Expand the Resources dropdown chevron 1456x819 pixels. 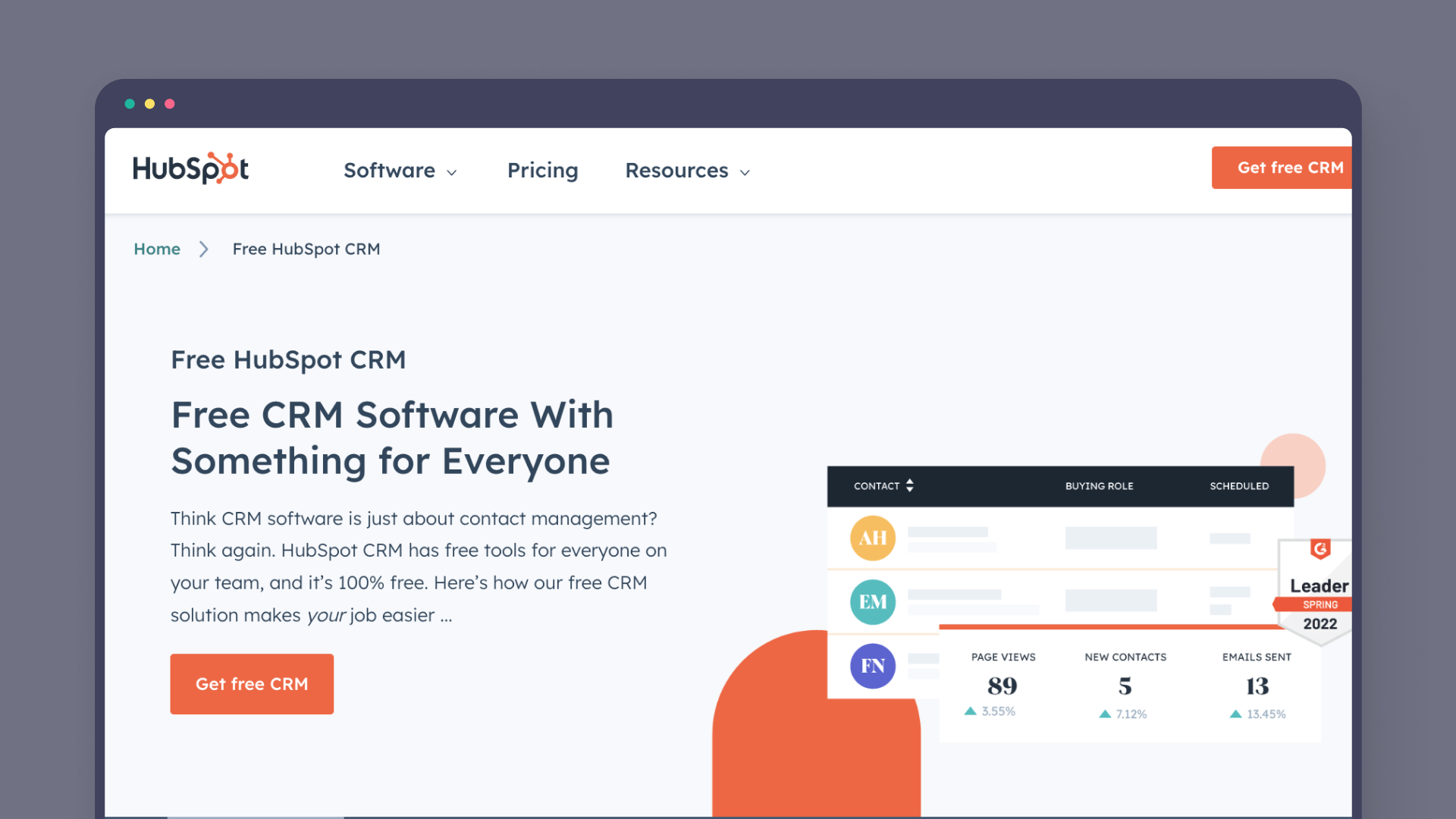coord(745,173)
